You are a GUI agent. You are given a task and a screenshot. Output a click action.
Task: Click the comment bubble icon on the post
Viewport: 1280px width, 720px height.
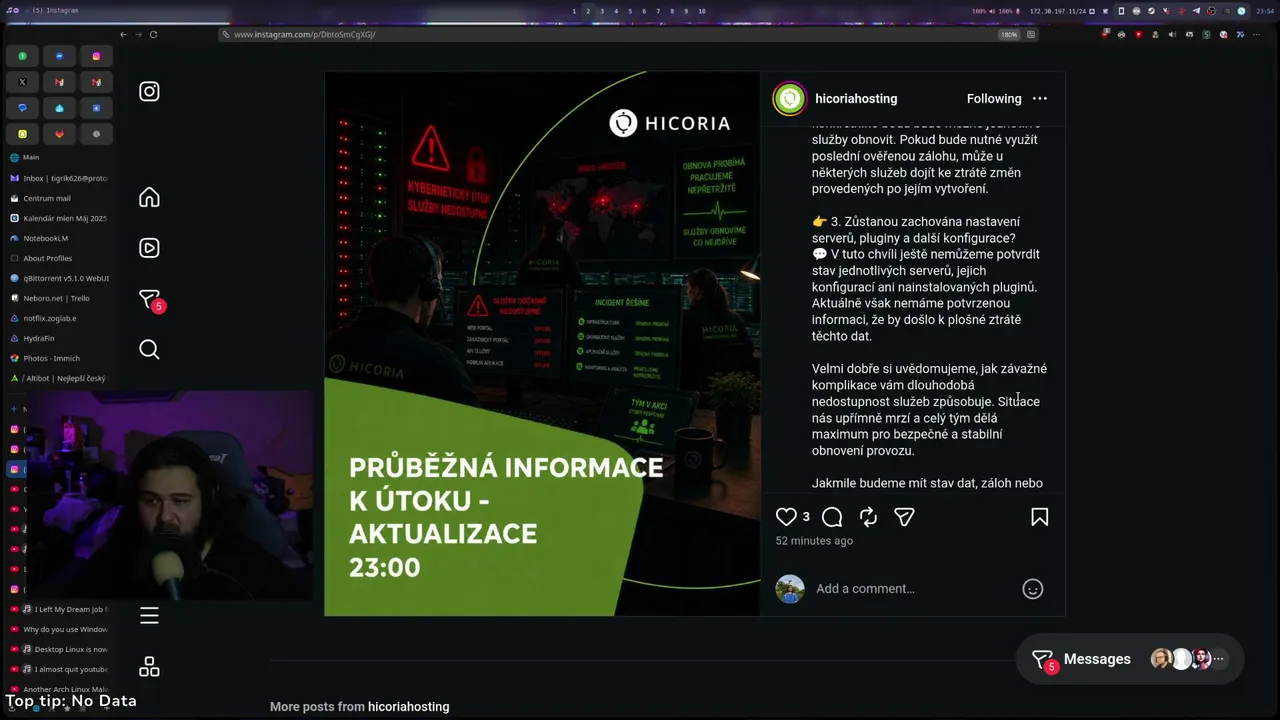(832, 517)
